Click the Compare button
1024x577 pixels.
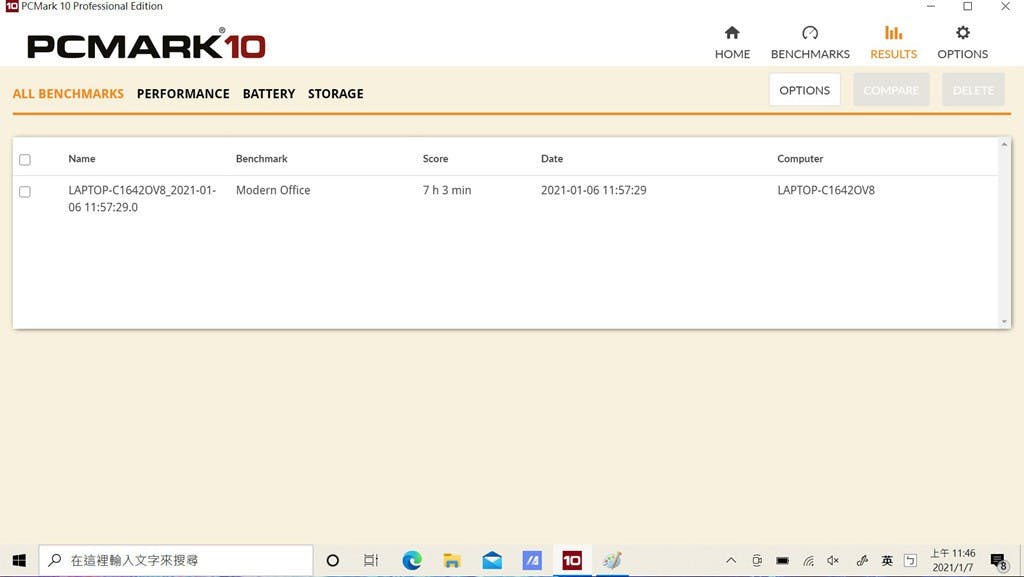click(891, 90)
